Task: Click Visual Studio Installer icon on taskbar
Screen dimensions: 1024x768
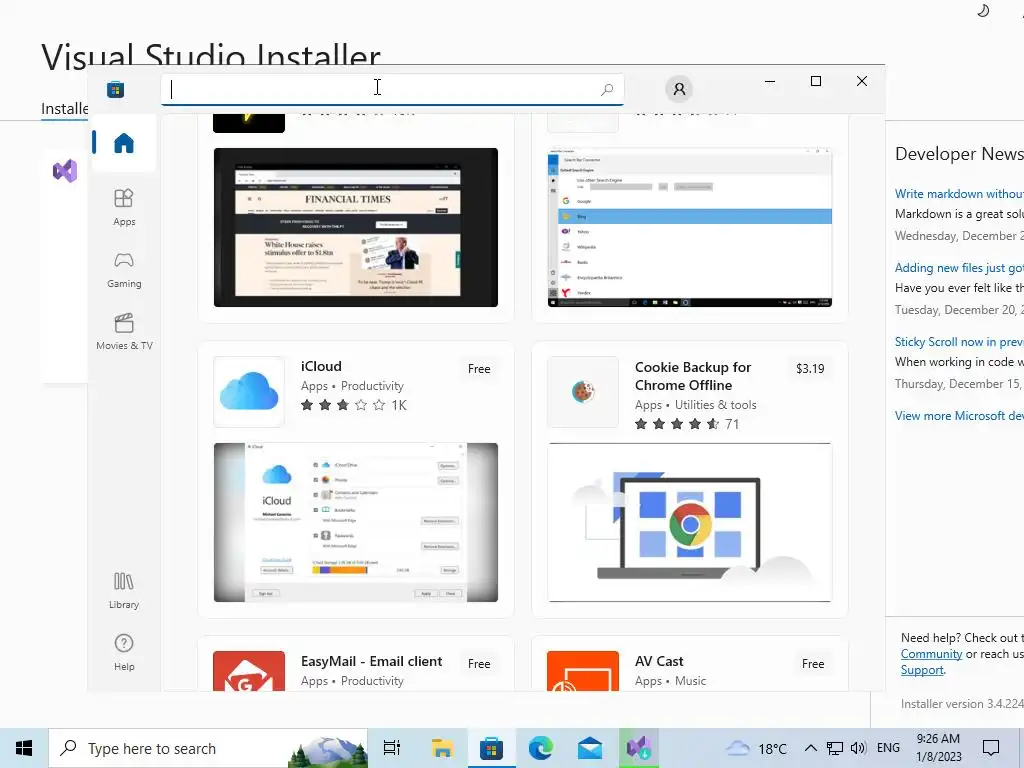Action: point(639,748)
